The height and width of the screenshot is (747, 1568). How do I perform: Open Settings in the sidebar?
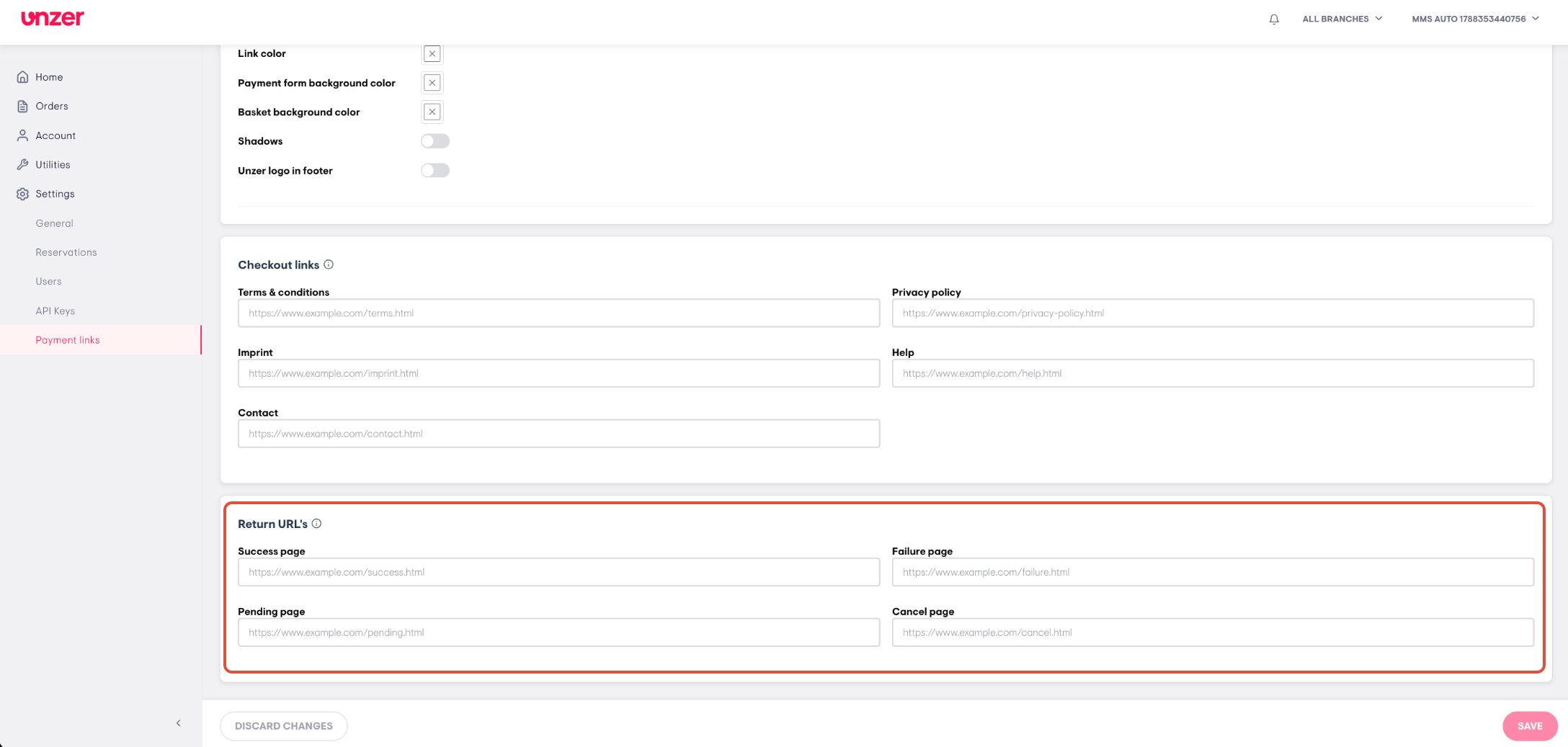click(x=55, y=194)
